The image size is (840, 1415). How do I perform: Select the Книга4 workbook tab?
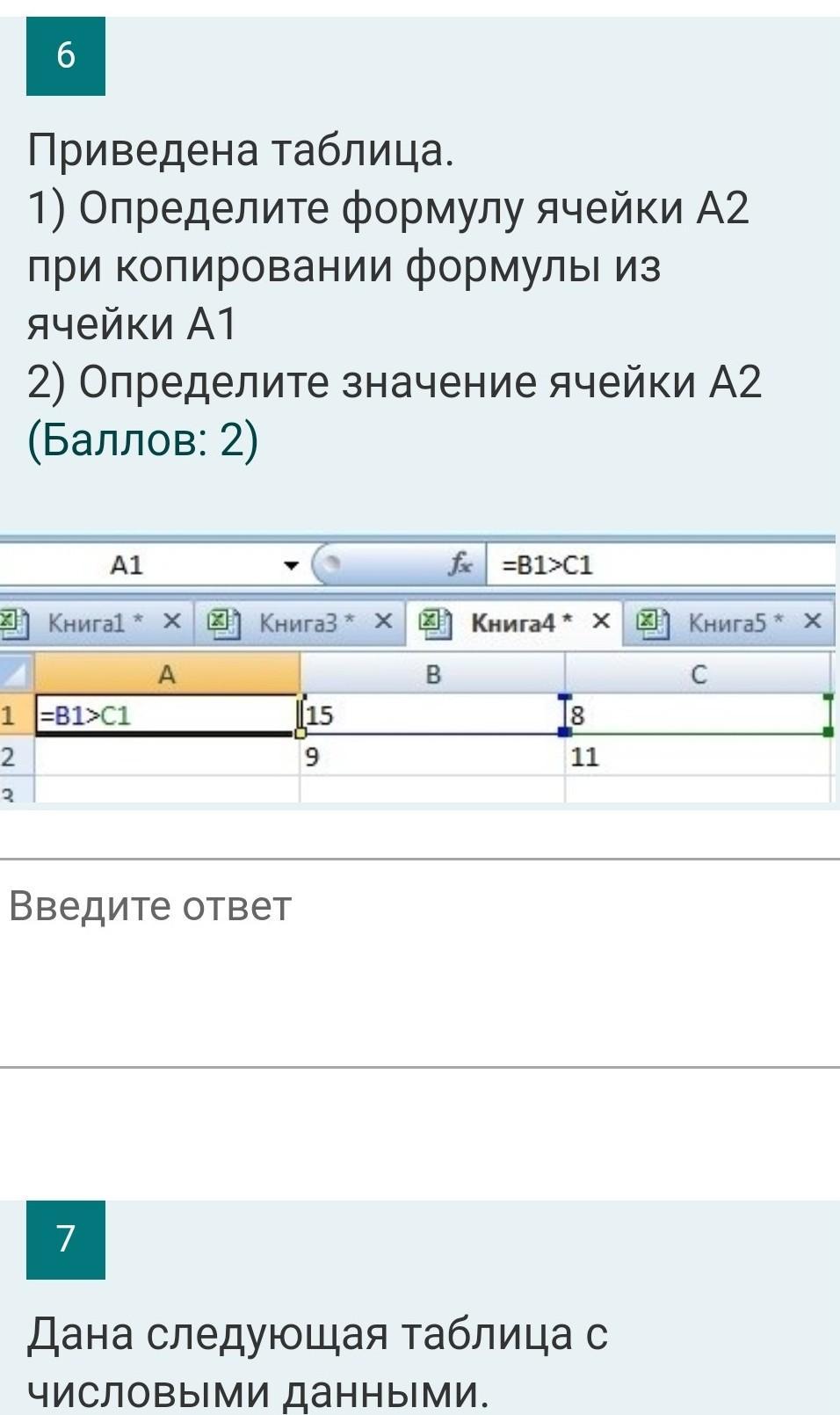pyautogui.click(x=513, y=623)
